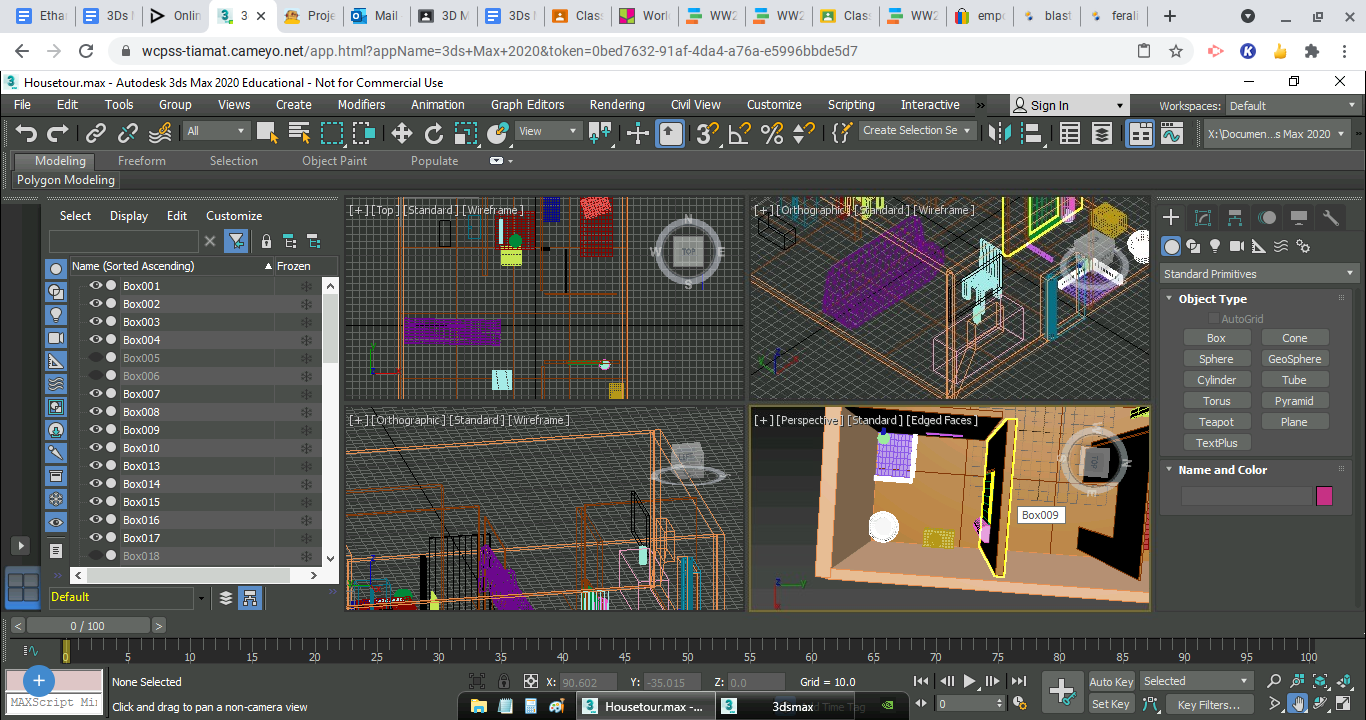The image size is (1366, 720).
Task: Open the 'Create Selection Se' named sets dropdown
Action: [917, 130]
